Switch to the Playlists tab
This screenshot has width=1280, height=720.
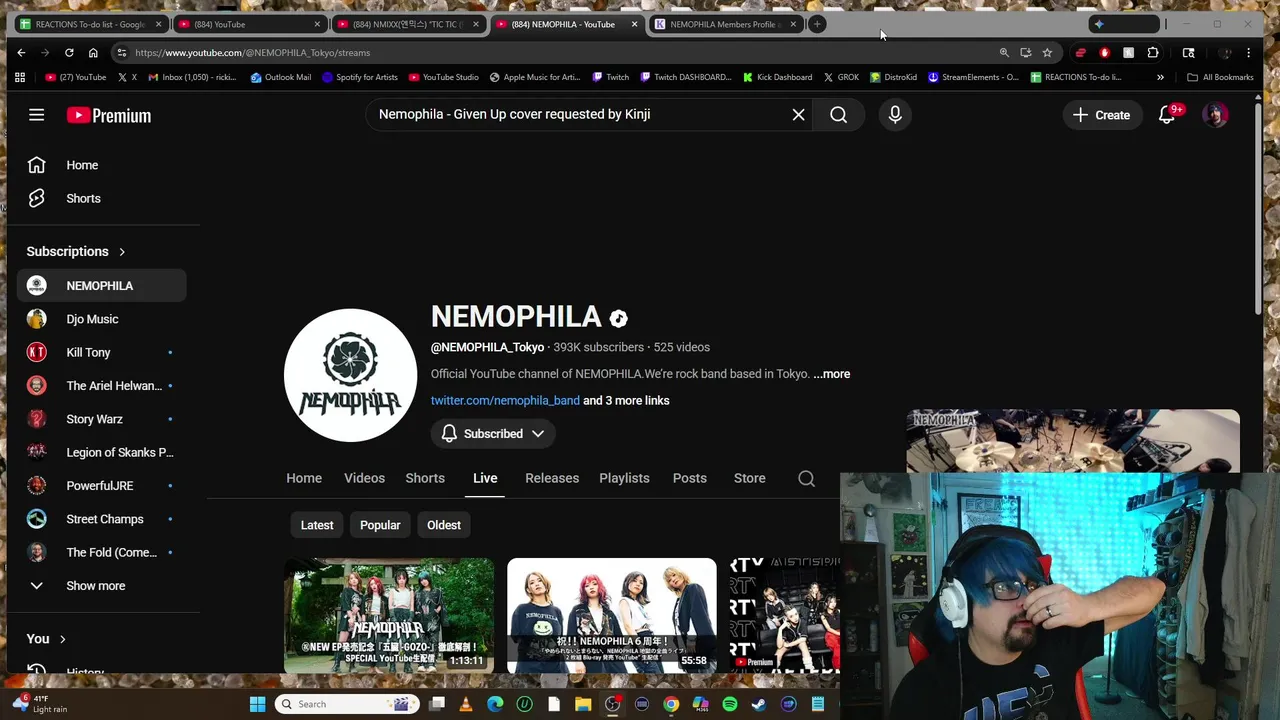[x=624, y=478]
